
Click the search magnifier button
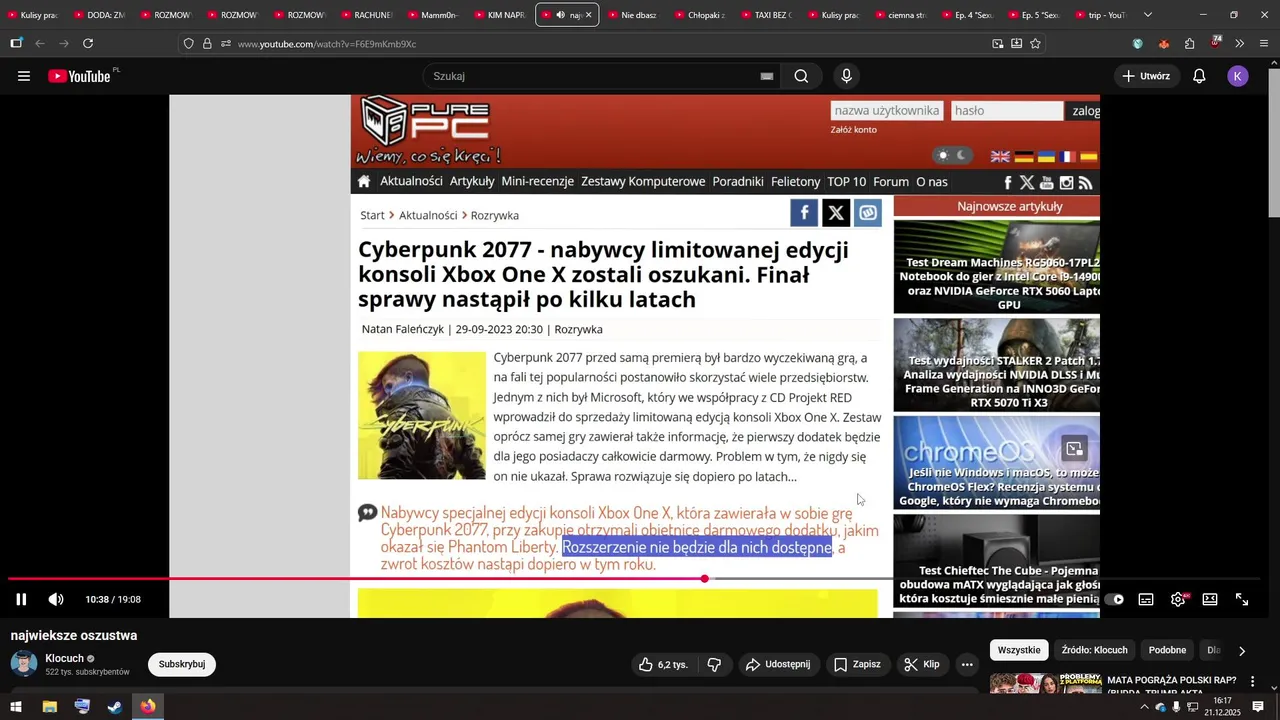point(801,76)
